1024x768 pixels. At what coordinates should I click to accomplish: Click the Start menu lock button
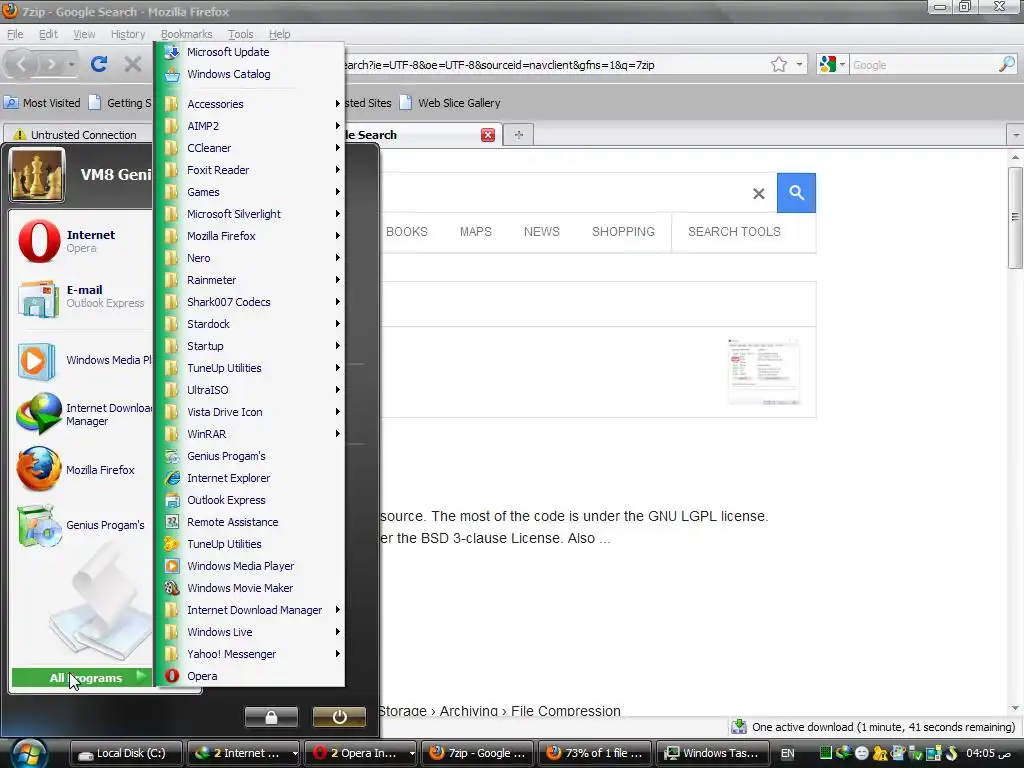click(x=271, y=717)
